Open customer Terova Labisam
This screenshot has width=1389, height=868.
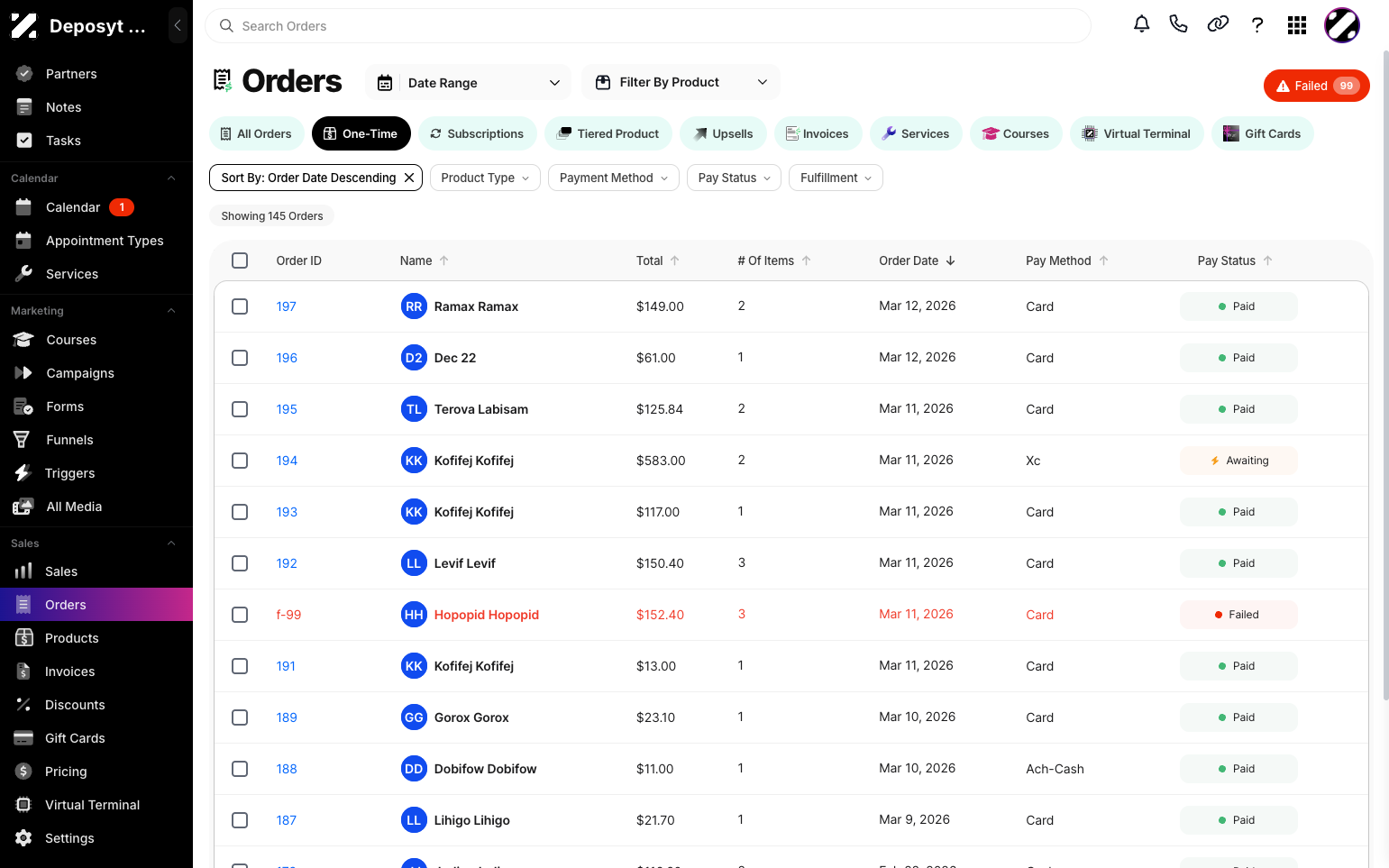[481, 409]
